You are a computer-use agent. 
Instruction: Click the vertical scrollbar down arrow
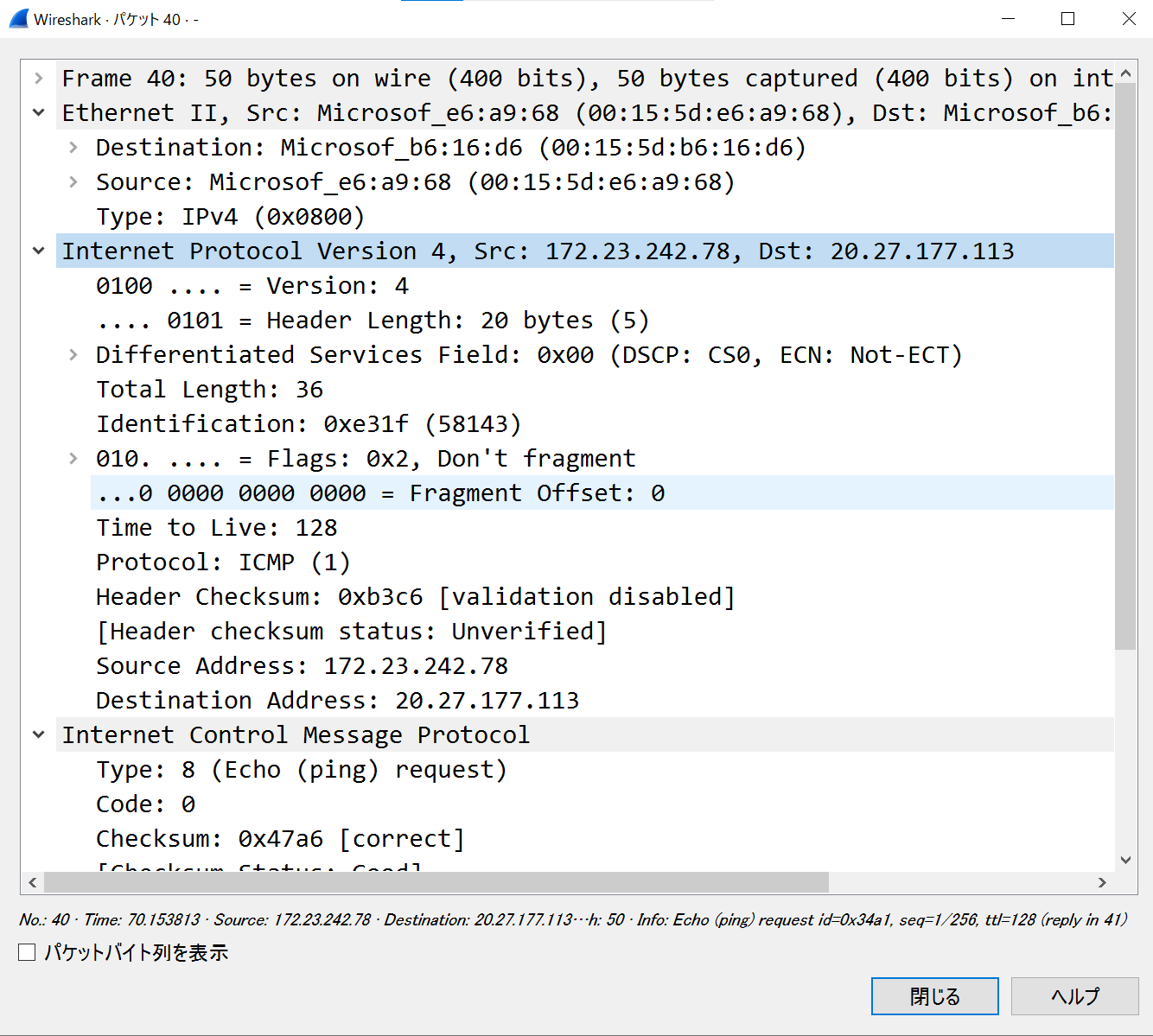pos(1125,860)
